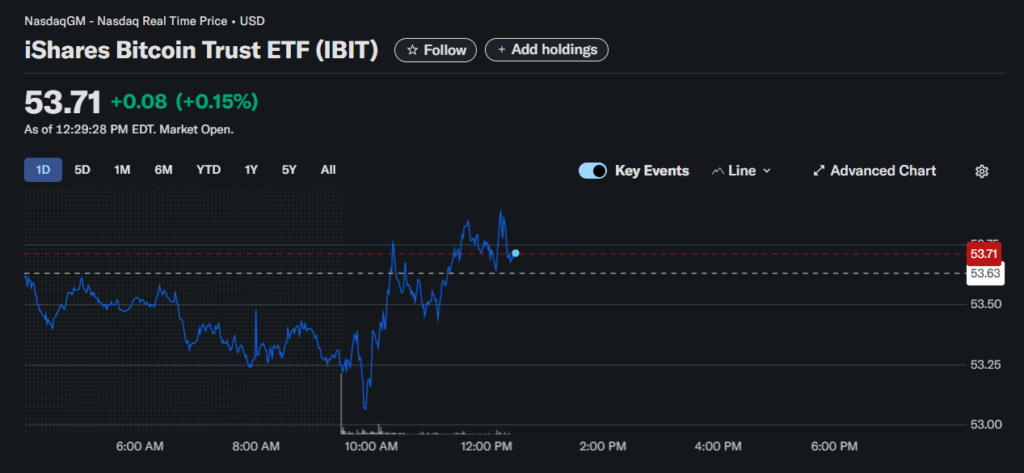Switch to the 5D range
The height and width of the screenshot is (473, 1024).
[82, 170]
